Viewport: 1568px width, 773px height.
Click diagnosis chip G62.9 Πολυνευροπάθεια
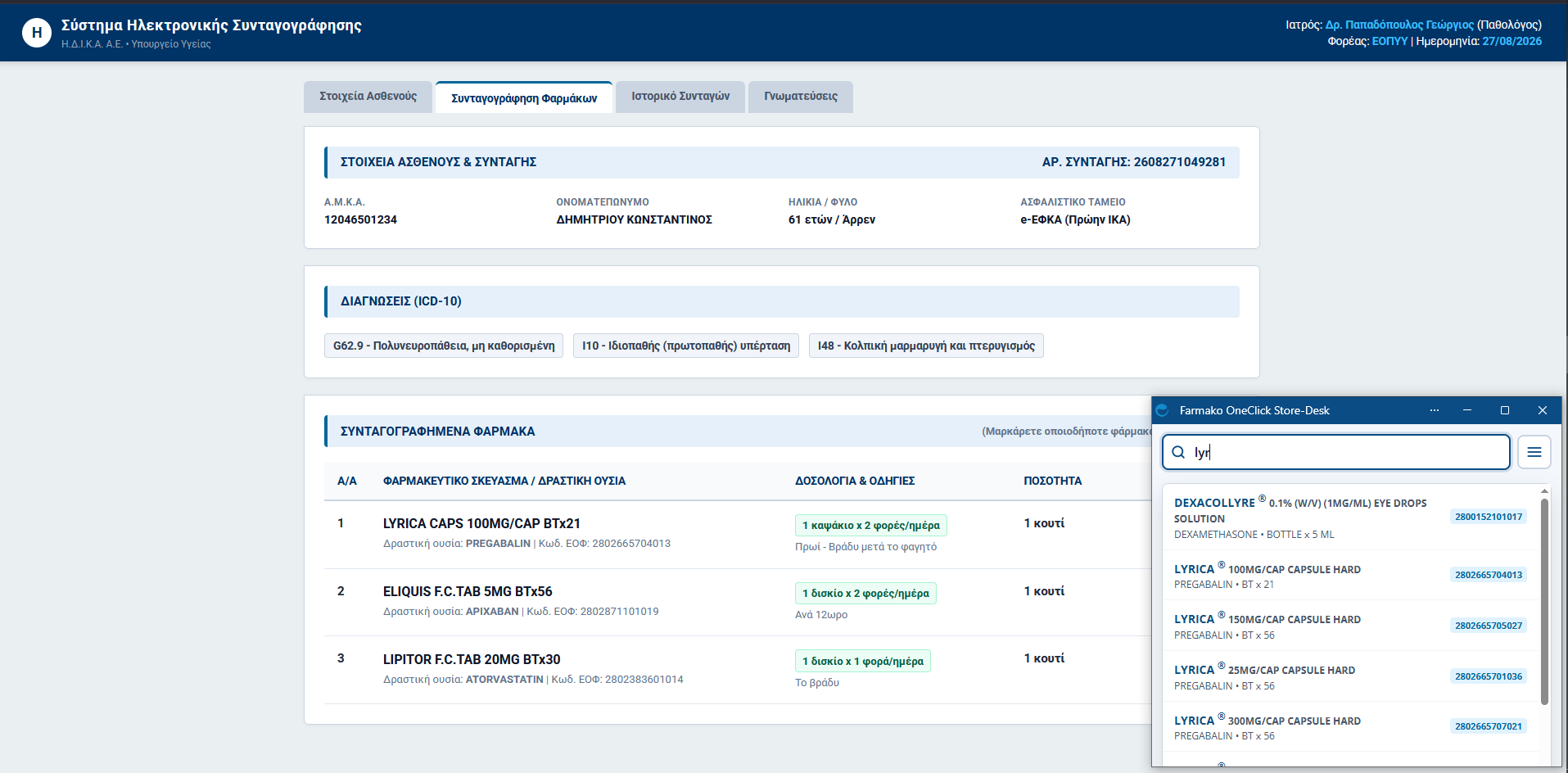[444, 346]
